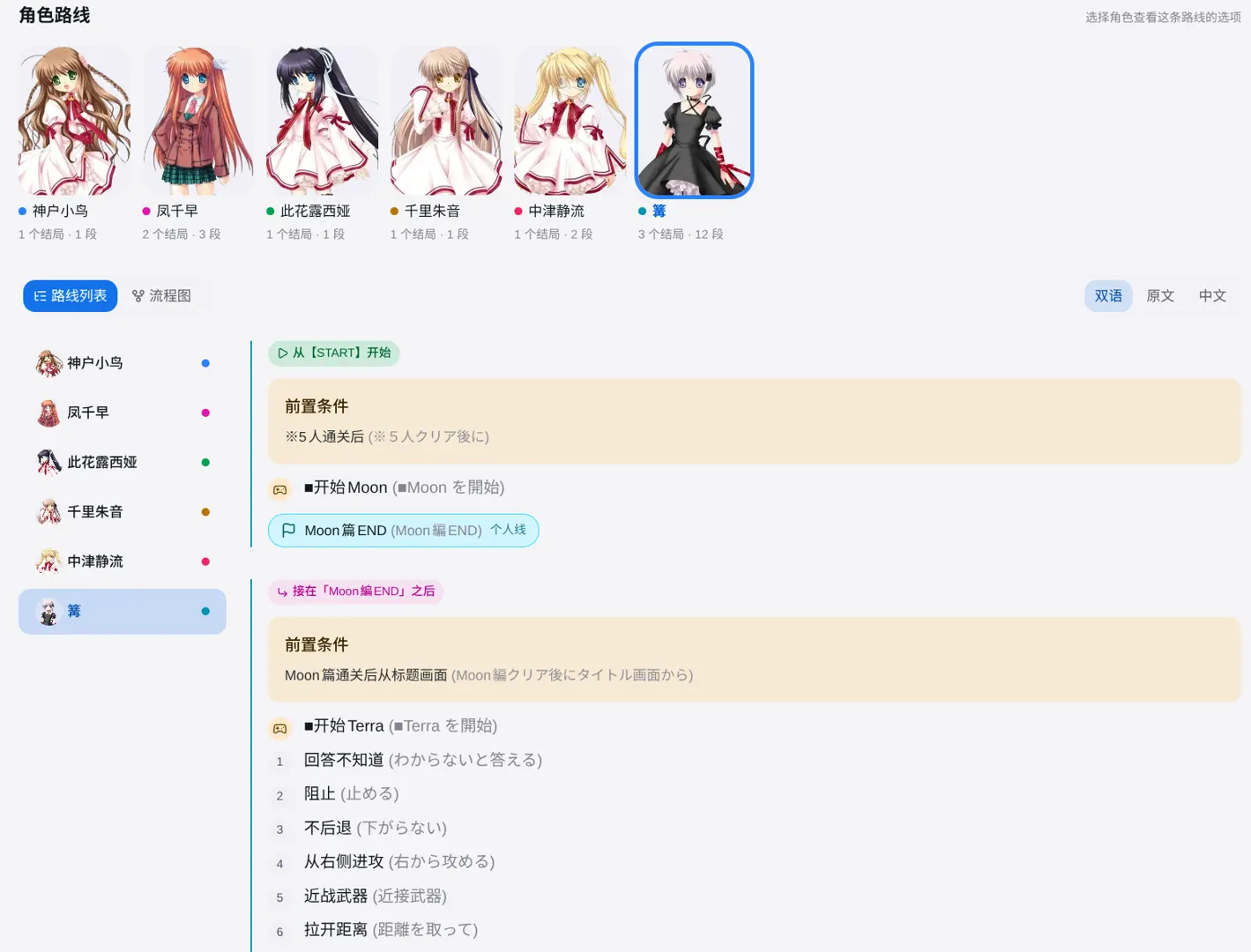Viewport: 1251px width, 952px height.
Task: Click the 从【START】开始 start badge
Action: click(x=334, y=353)
